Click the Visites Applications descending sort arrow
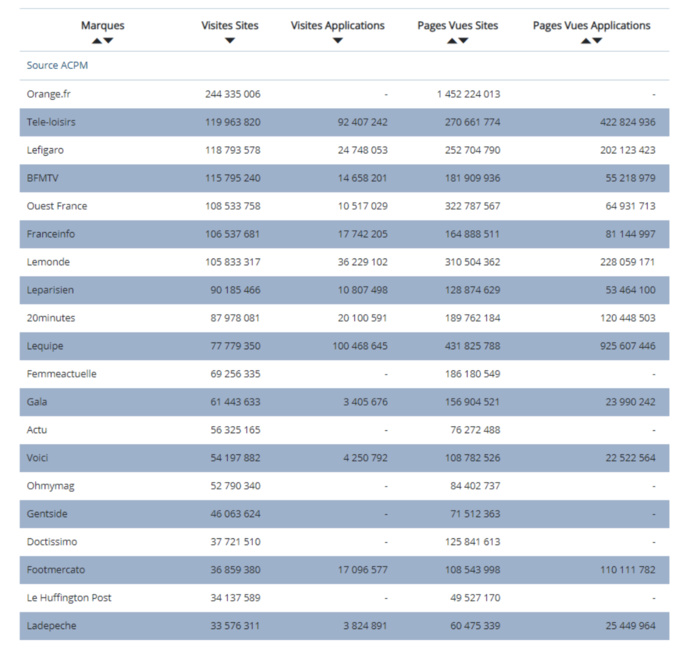 [x=338, y=41]
